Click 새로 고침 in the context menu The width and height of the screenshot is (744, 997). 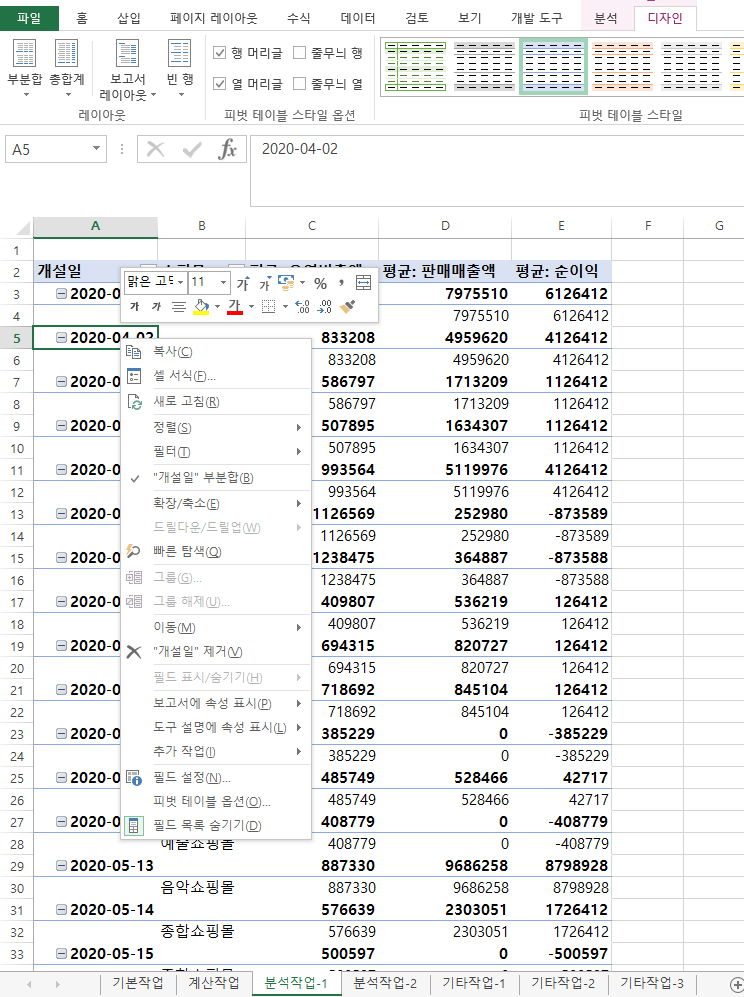pyautogui.click(x=186, y=402)
